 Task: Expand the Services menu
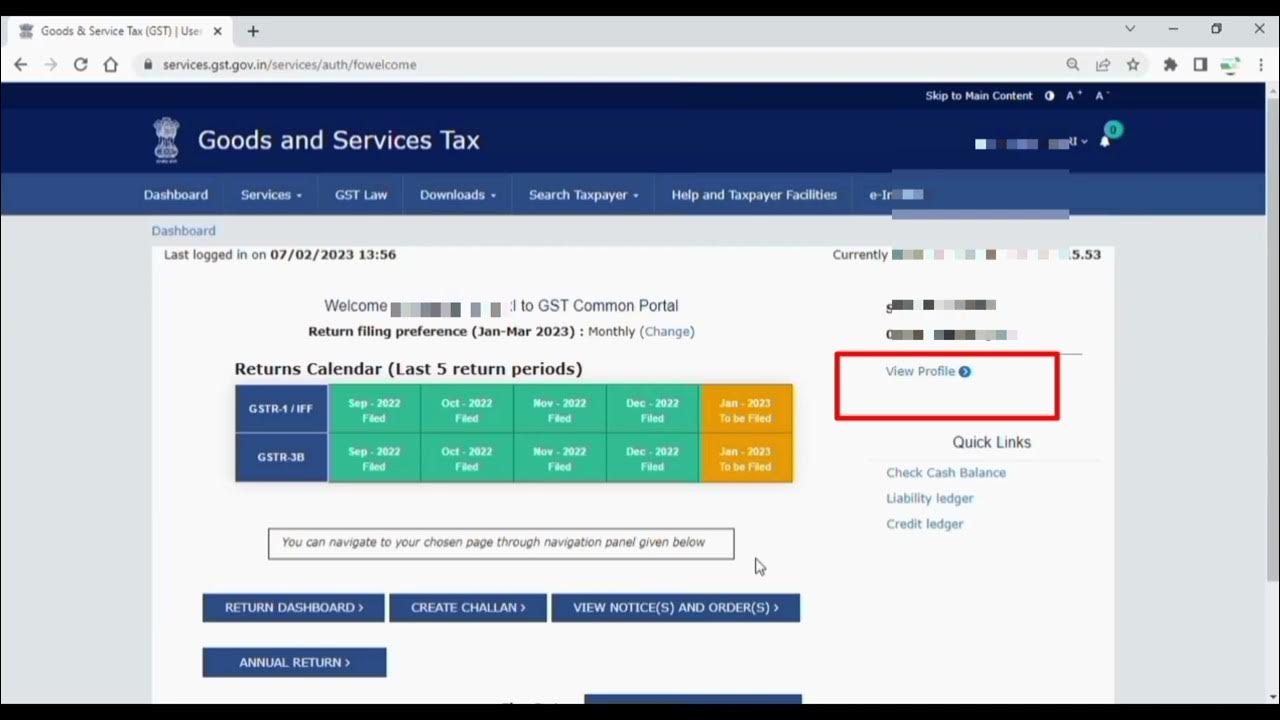(270, 195)
